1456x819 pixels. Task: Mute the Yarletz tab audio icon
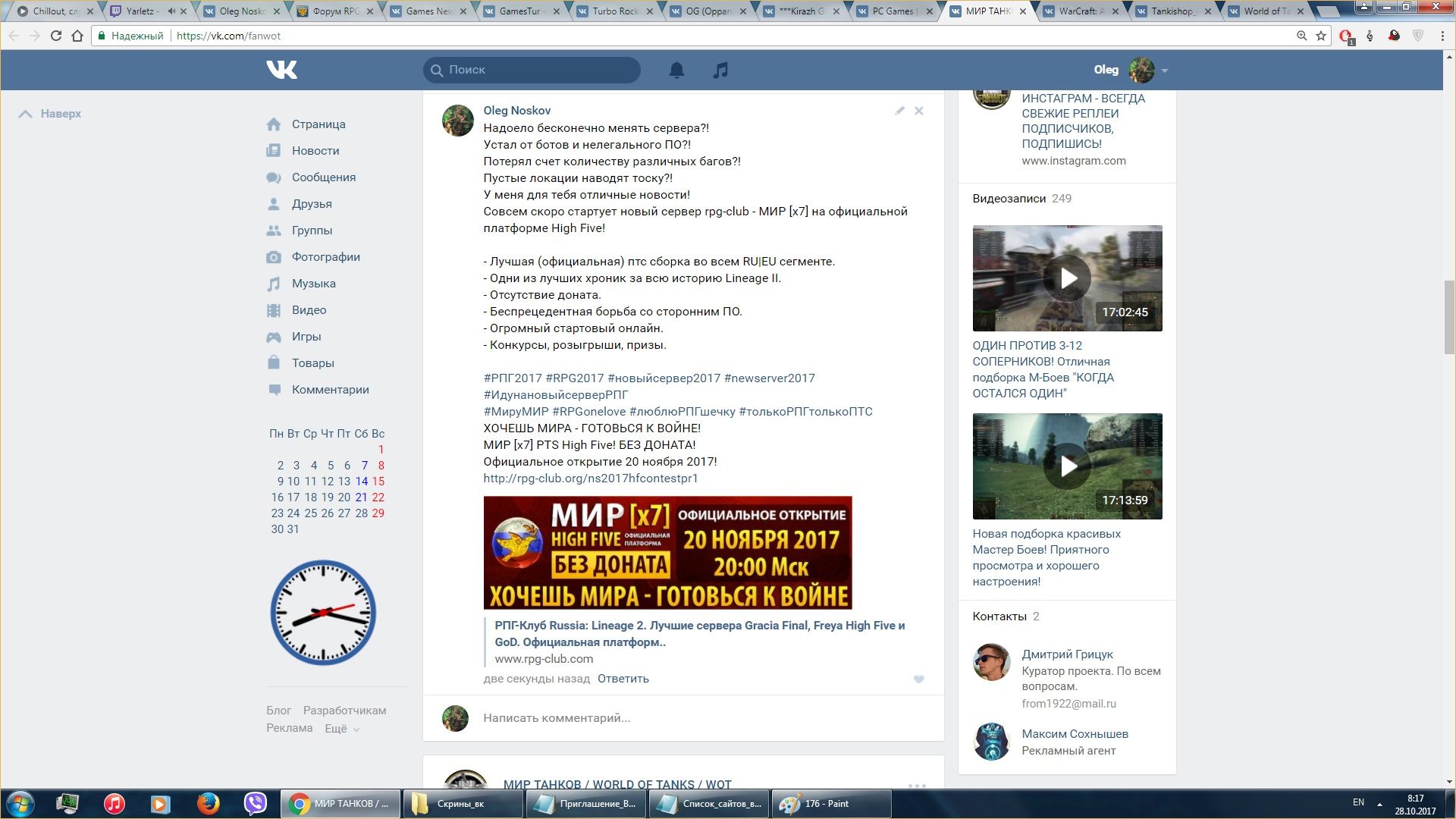coord(171,11)
